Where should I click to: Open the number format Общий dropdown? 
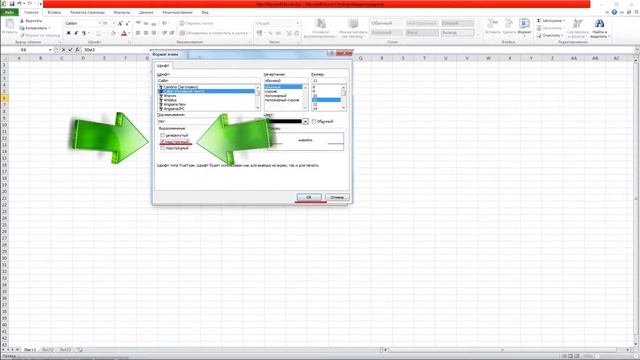click(297, 23)
